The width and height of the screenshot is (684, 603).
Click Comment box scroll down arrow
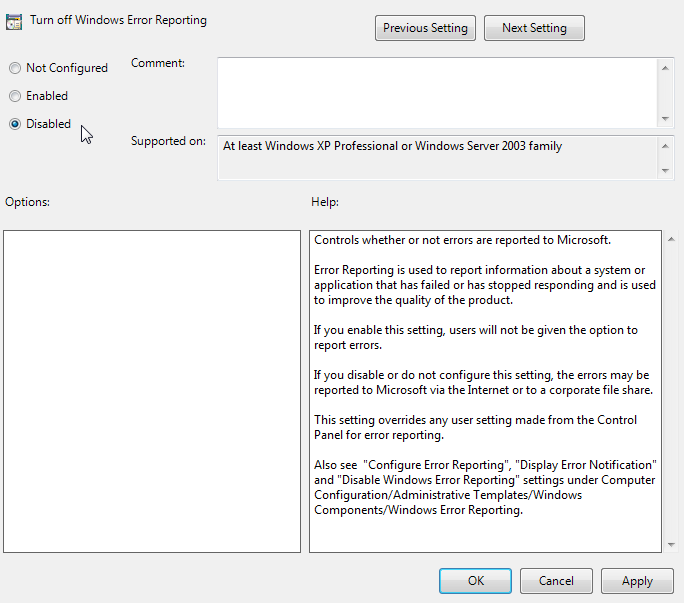(x=665, y=119)
